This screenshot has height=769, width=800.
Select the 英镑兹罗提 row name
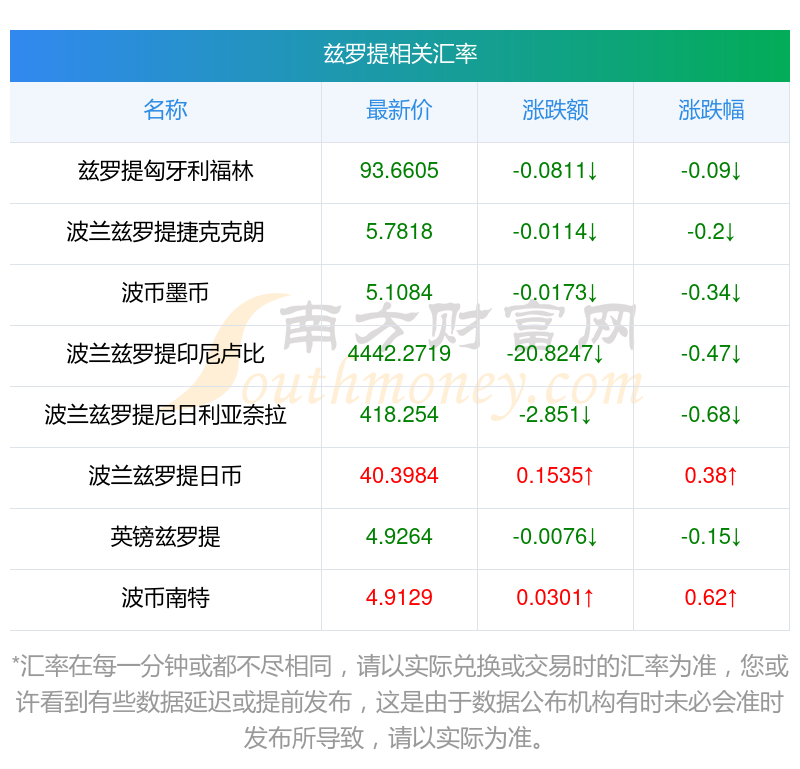click(x=165, y=537)
